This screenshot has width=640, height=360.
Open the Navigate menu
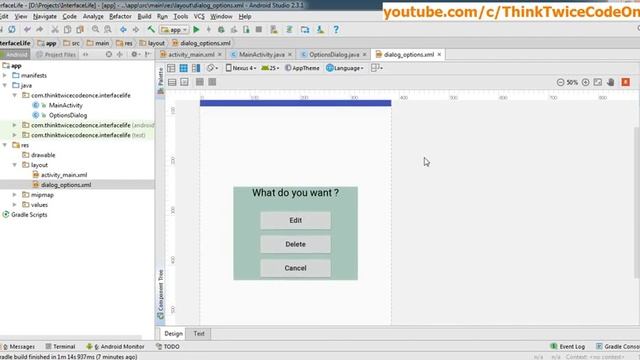(x=44, y=16)
